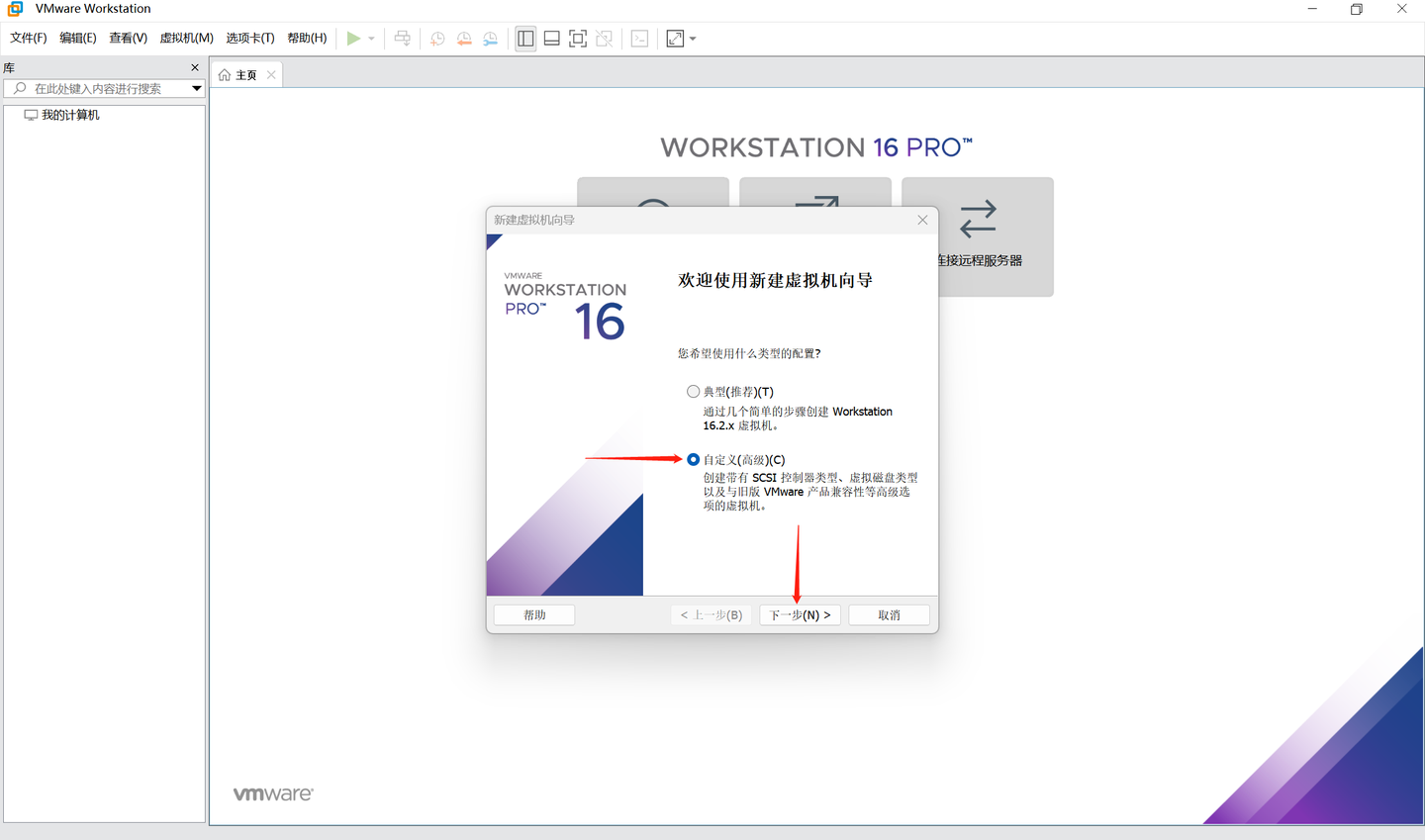Take a snapshot of the virtual machine
This screenshot has width=1425, height=840.
click(x=436, y=39)
